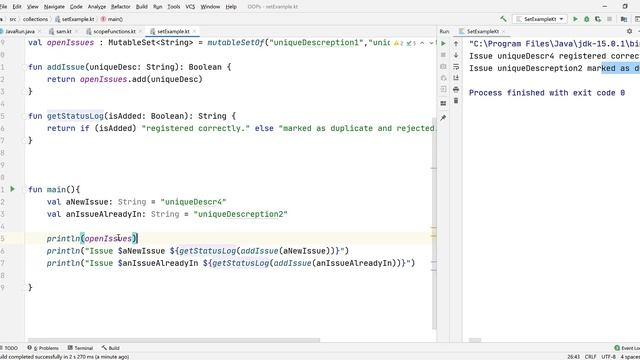Start debugging with the bug icon

coord(587,19)
